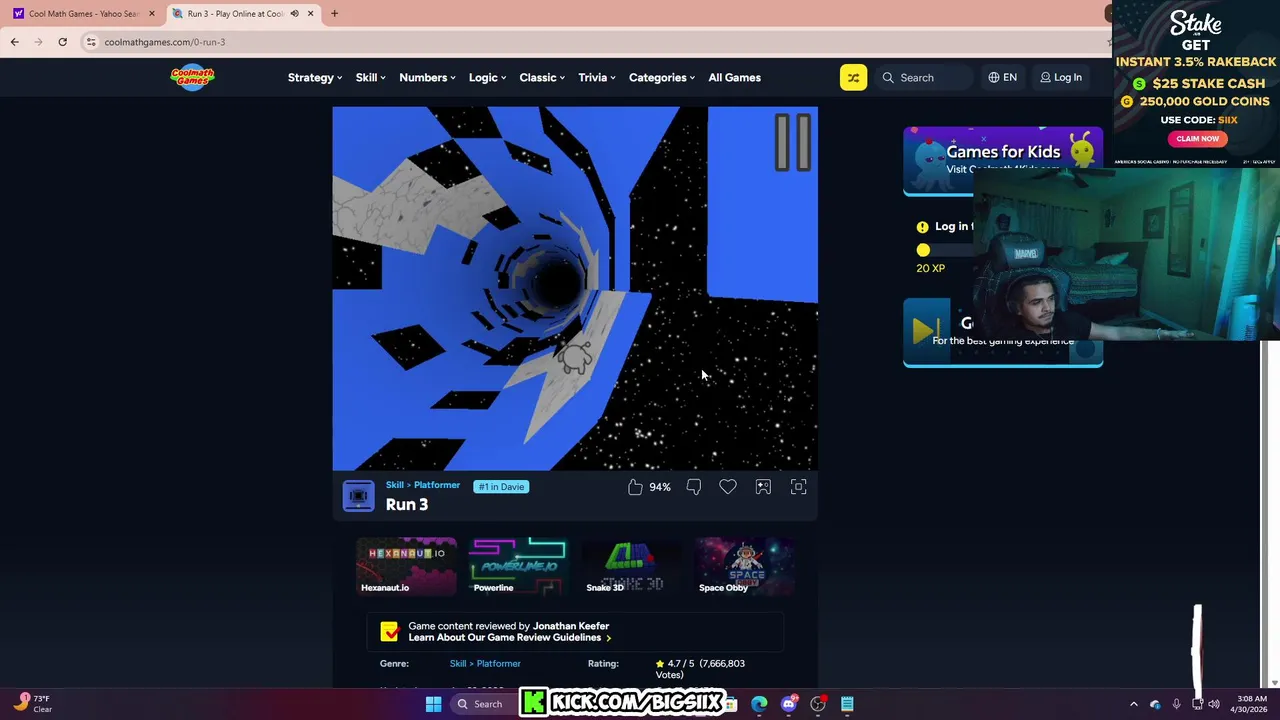Open OBS Studio from the taskbar
The image size is (1280, 720).
pyautogui.click(x=818, y=704)
